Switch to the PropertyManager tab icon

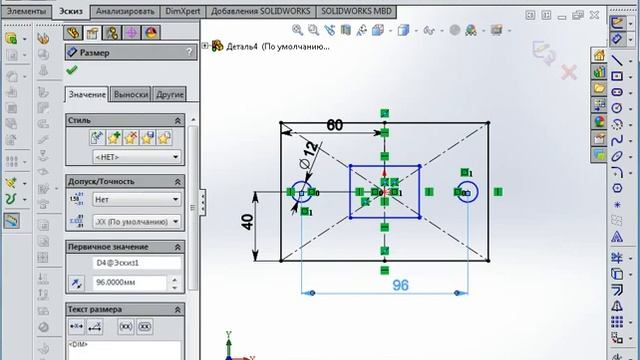(x=93, y=33)
